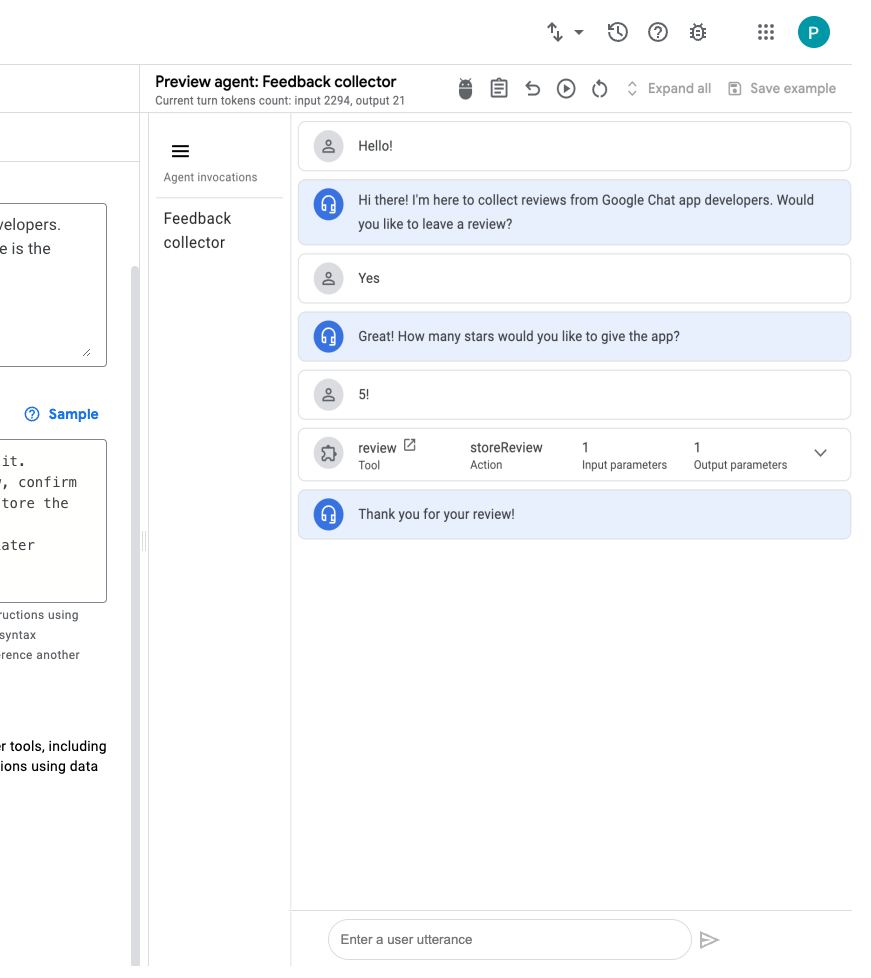Open the change history clock icon
This screenshot has height=978, width=871.
pyautogui.click(x=618, y=32)
